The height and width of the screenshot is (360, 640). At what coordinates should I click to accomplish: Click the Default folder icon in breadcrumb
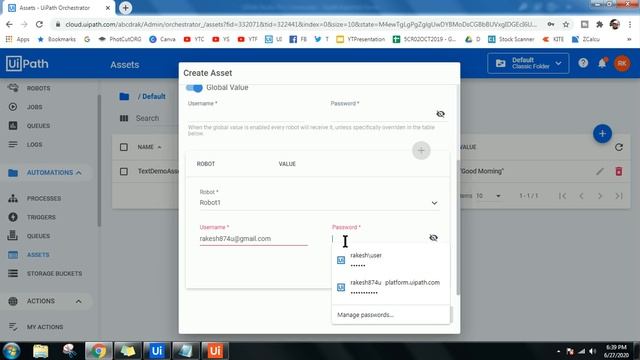pyautogui.click(x=124, y=97)
